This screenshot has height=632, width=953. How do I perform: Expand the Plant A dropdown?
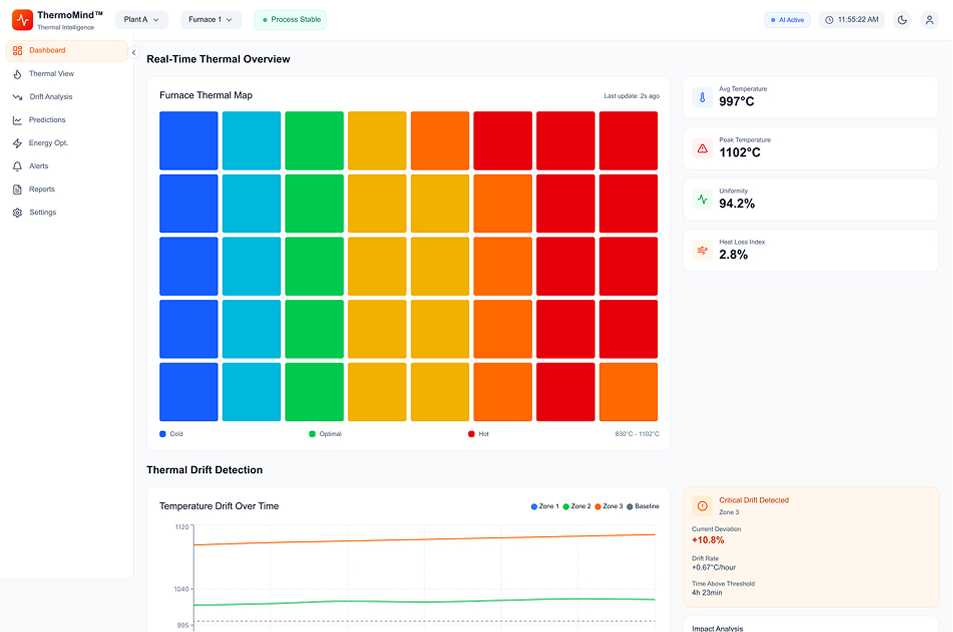point(141,20)
